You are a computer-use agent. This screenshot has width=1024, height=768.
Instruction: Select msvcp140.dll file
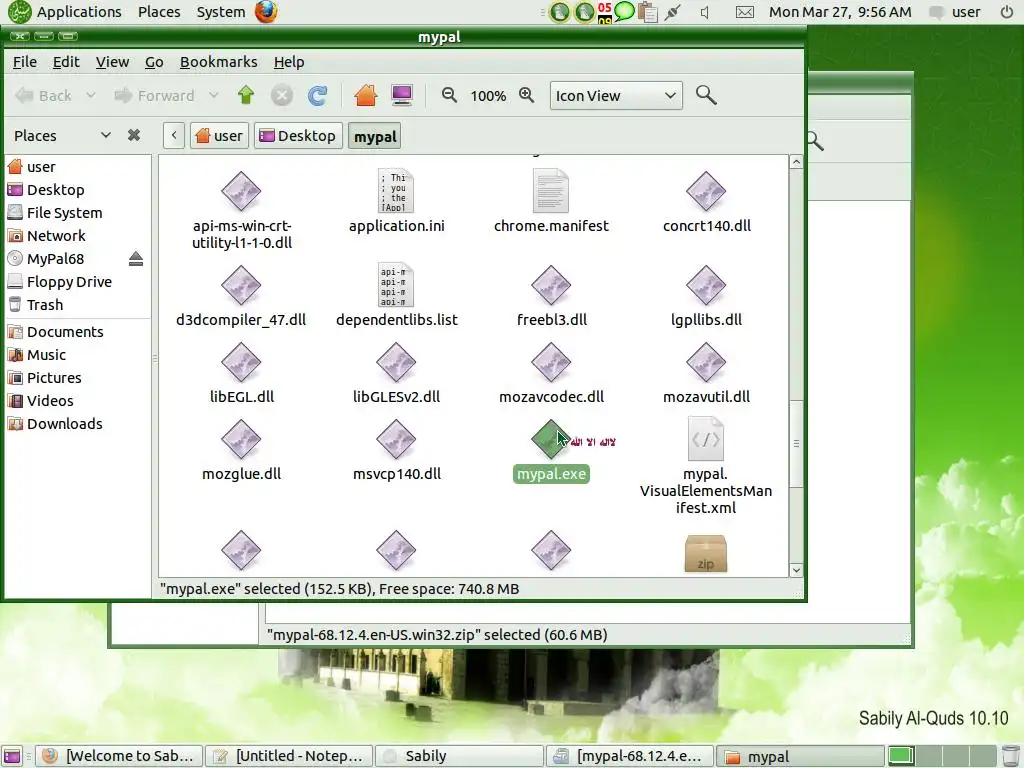(396, 449)
